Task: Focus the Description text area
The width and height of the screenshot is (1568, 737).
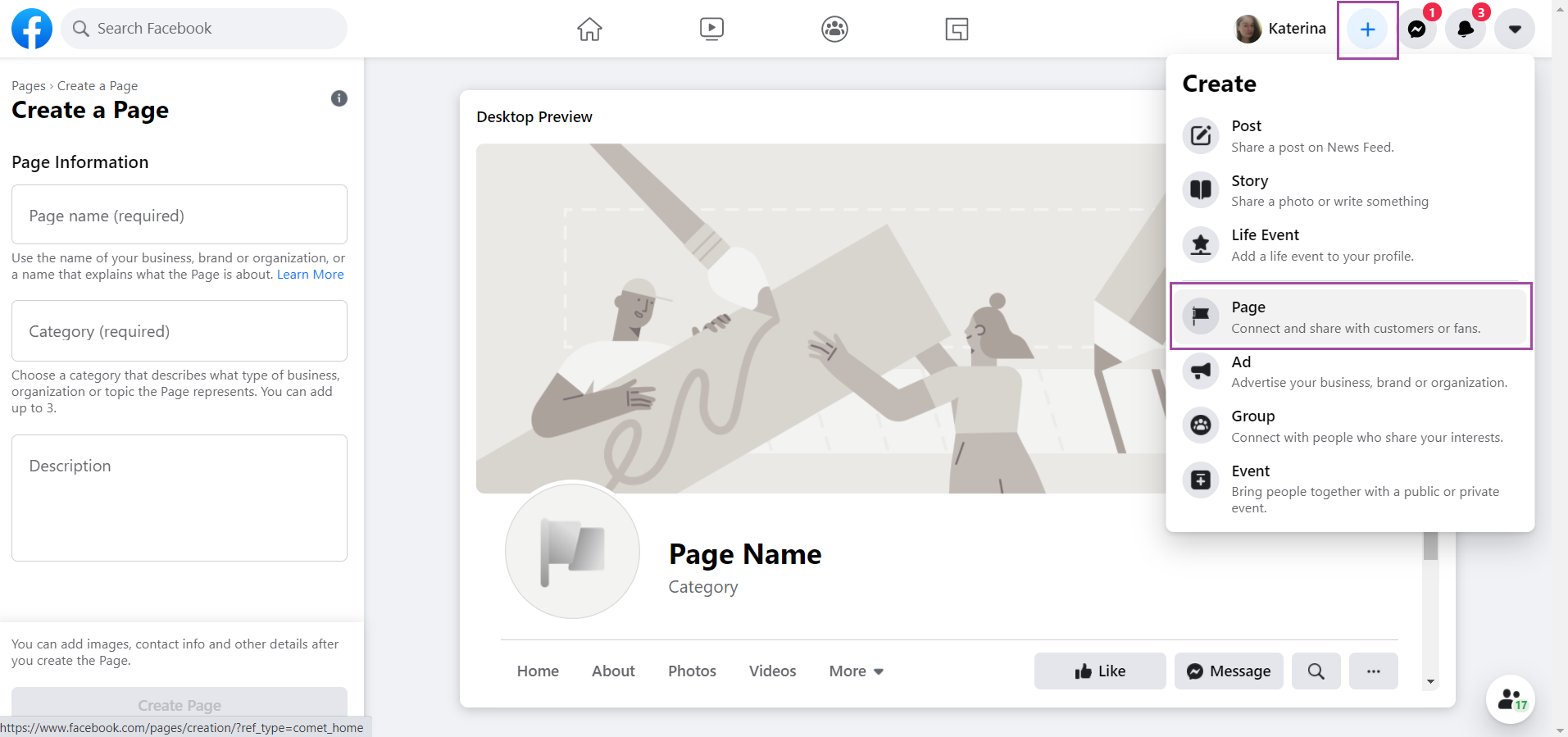Action: point(180,498)
